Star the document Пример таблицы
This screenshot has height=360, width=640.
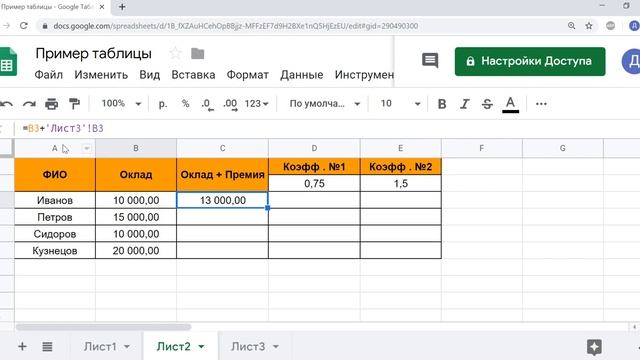click(x=176, y=53)
